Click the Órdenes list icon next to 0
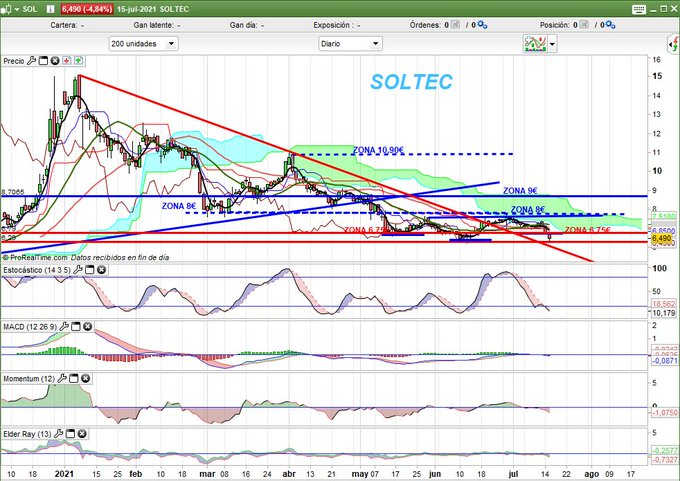 point(455,25)
